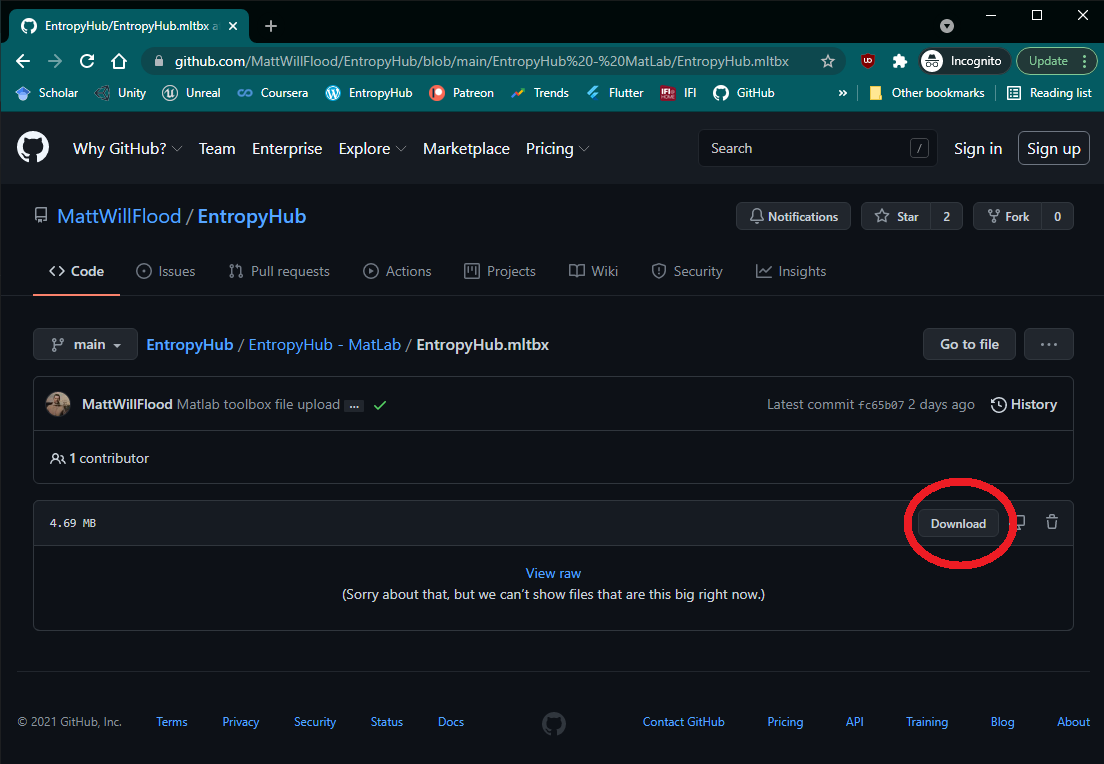Open the tab search dropdown arrow
The image size is (1104, 764).
click(x=947, y=26)
